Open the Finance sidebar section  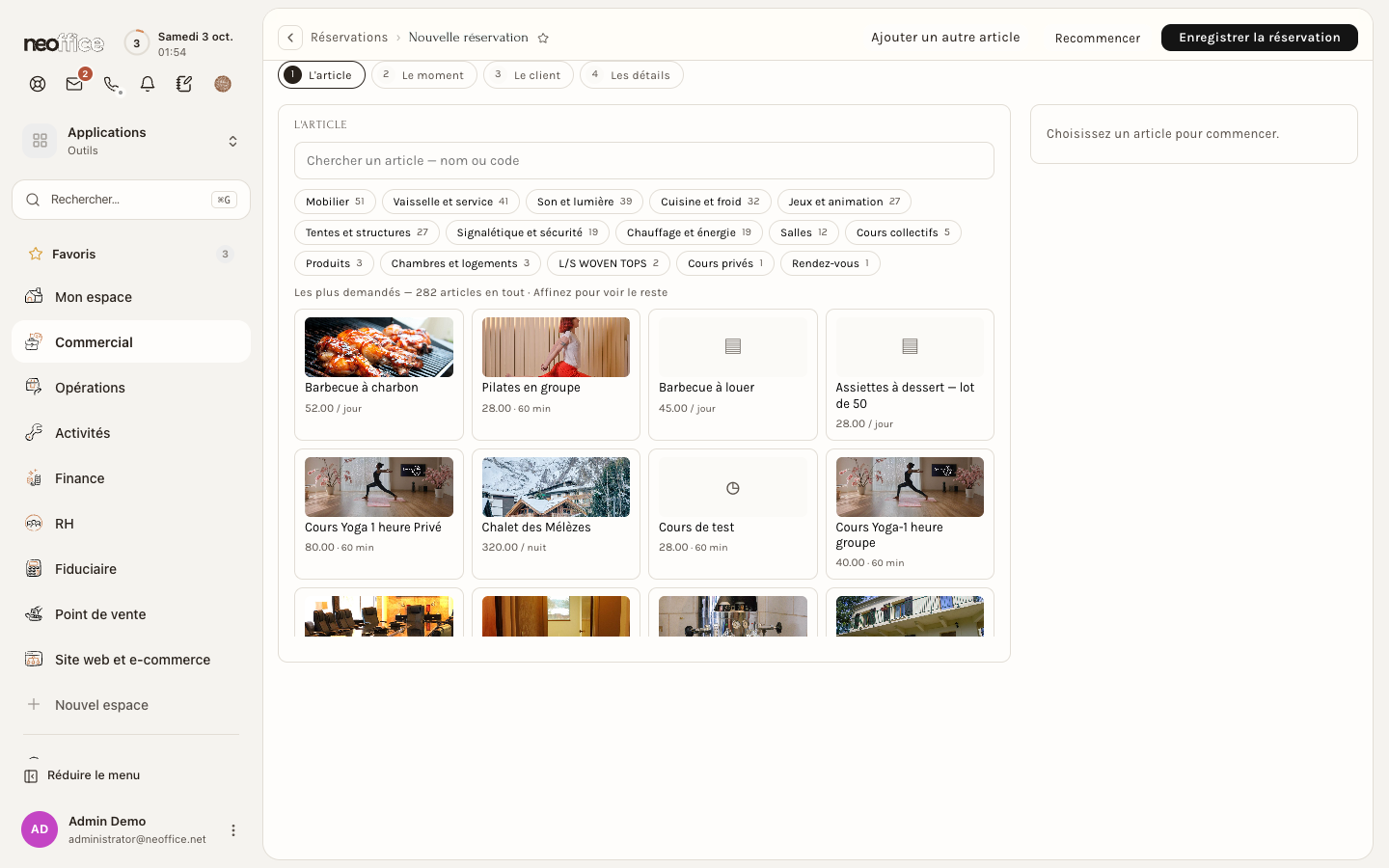(x=131, y=478)
